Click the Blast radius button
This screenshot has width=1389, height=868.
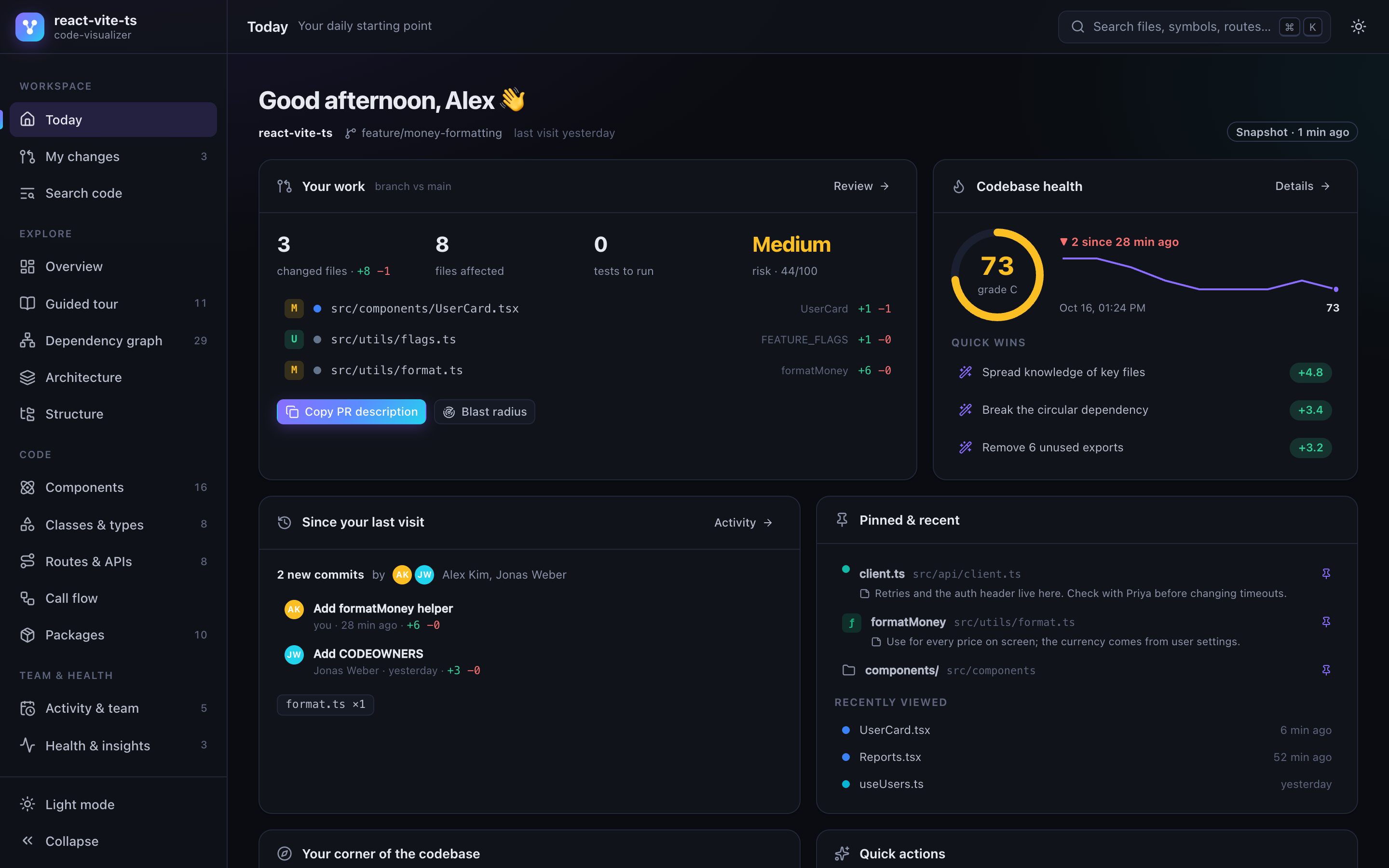484,412
